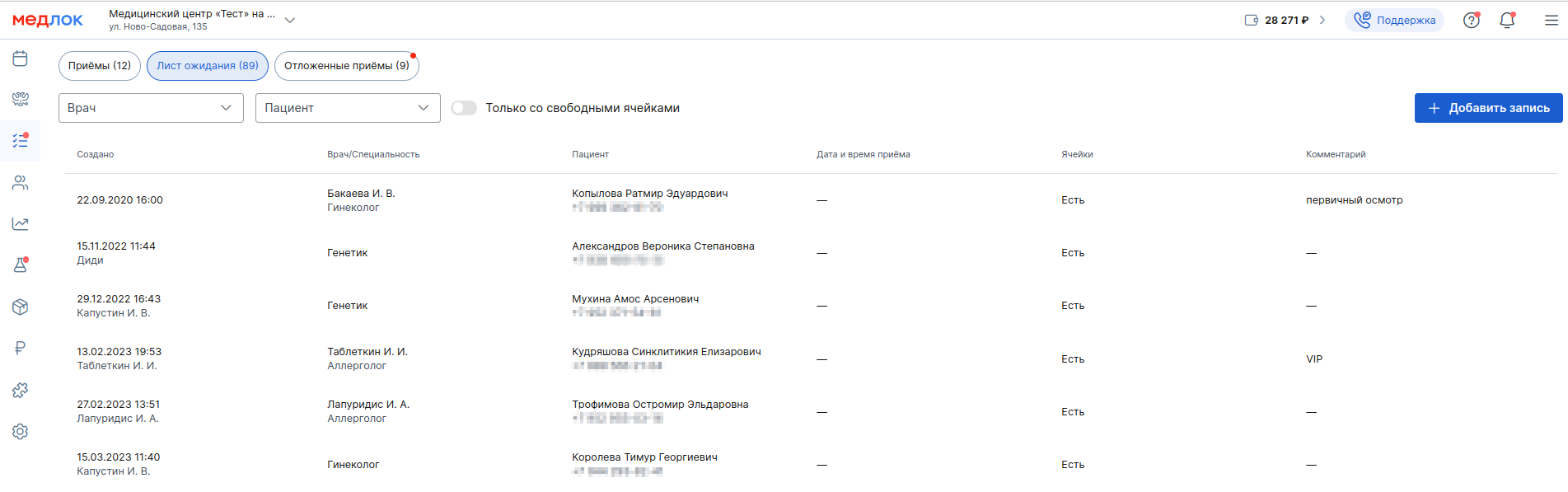Open the lotus icon in sidebar
Image resolution: width=1568 pixels, height=492 pixels.
[21, 100]
